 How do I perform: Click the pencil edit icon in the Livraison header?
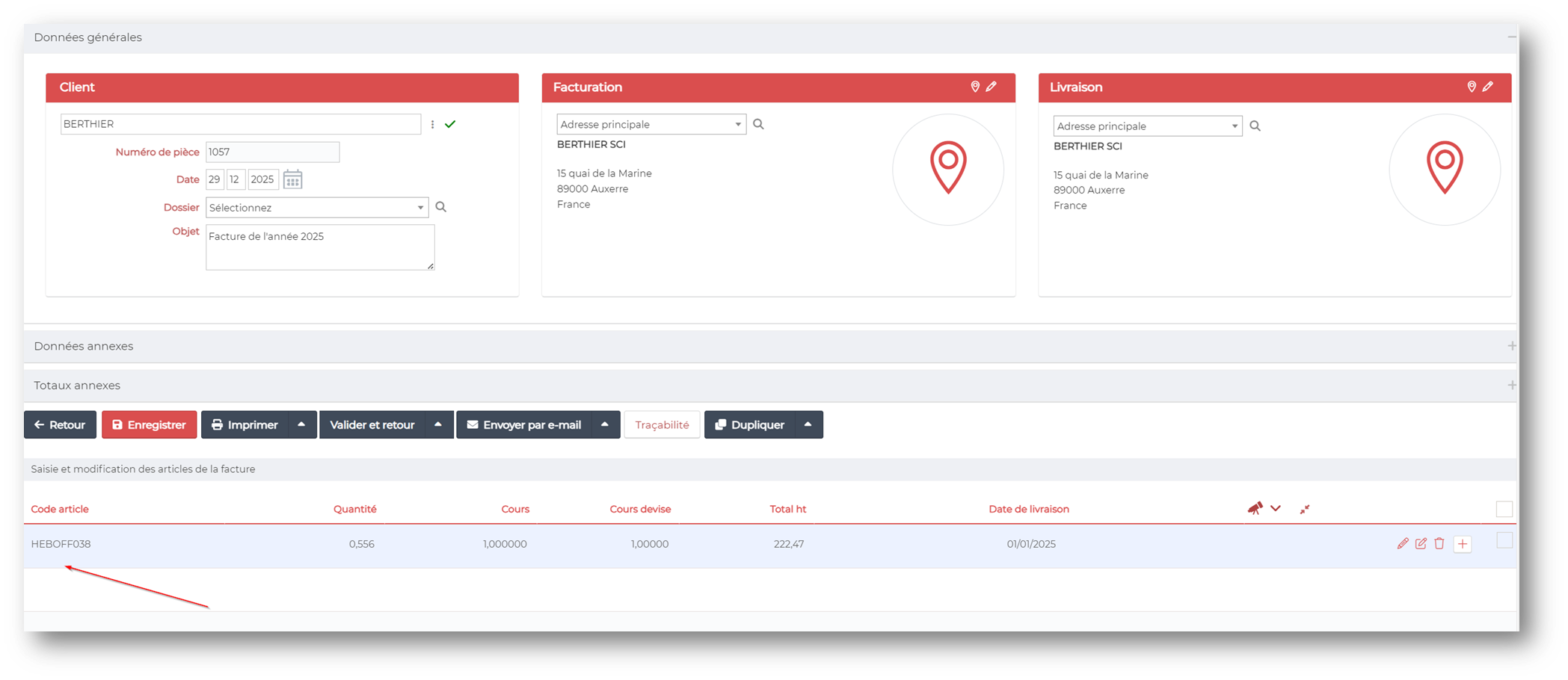coord(1488,87)
